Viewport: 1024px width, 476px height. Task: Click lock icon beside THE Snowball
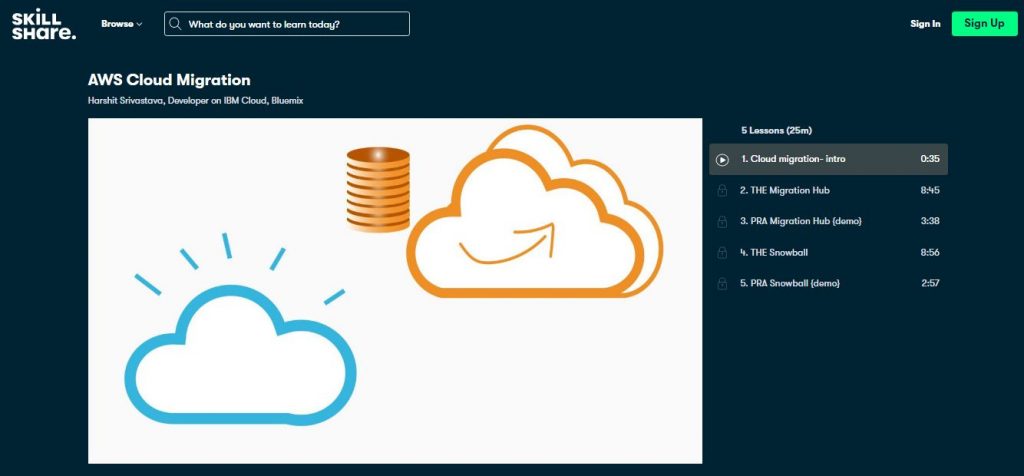pos(722,252)
